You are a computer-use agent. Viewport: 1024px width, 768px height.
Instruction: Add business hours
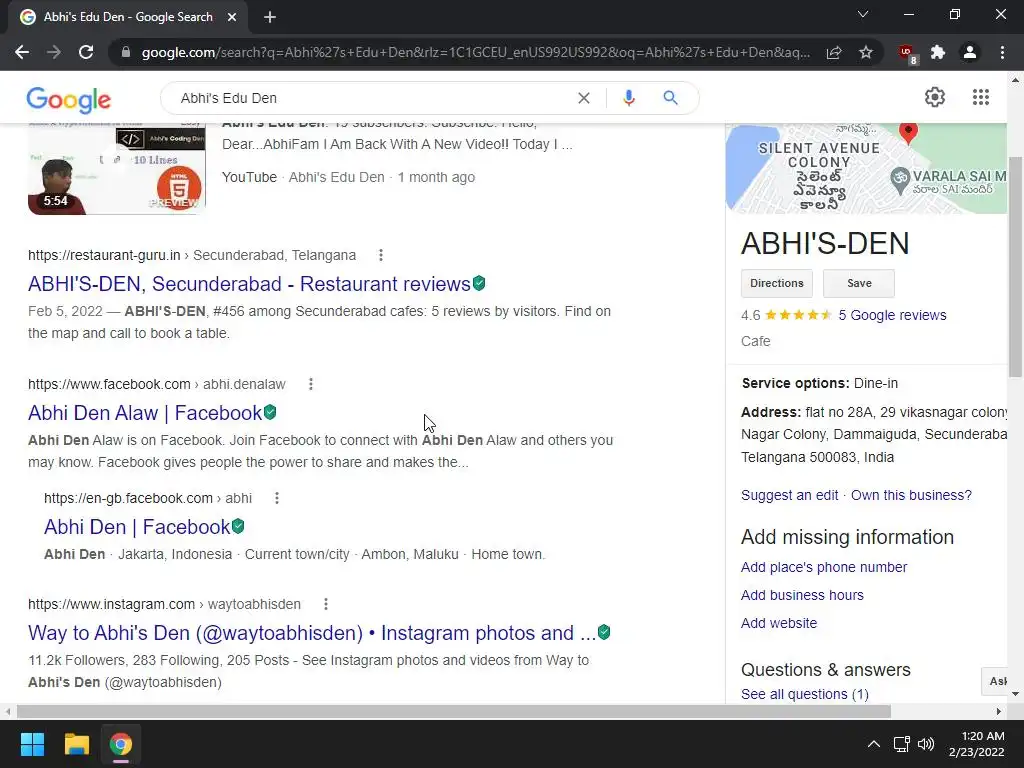802,595
